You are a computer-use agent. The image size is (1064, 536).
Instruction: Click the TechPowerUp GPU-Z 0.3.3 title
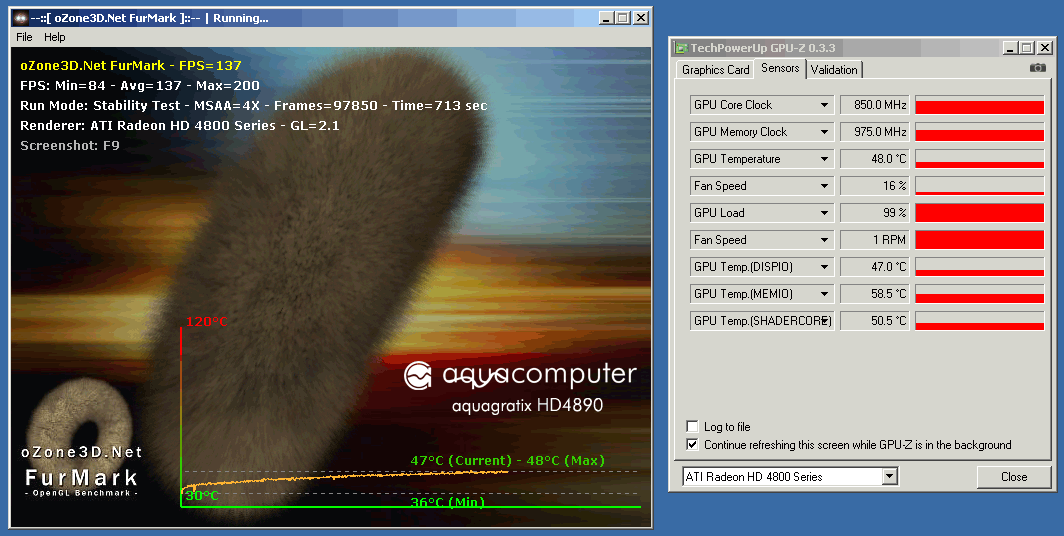click(x=763, y=47)
